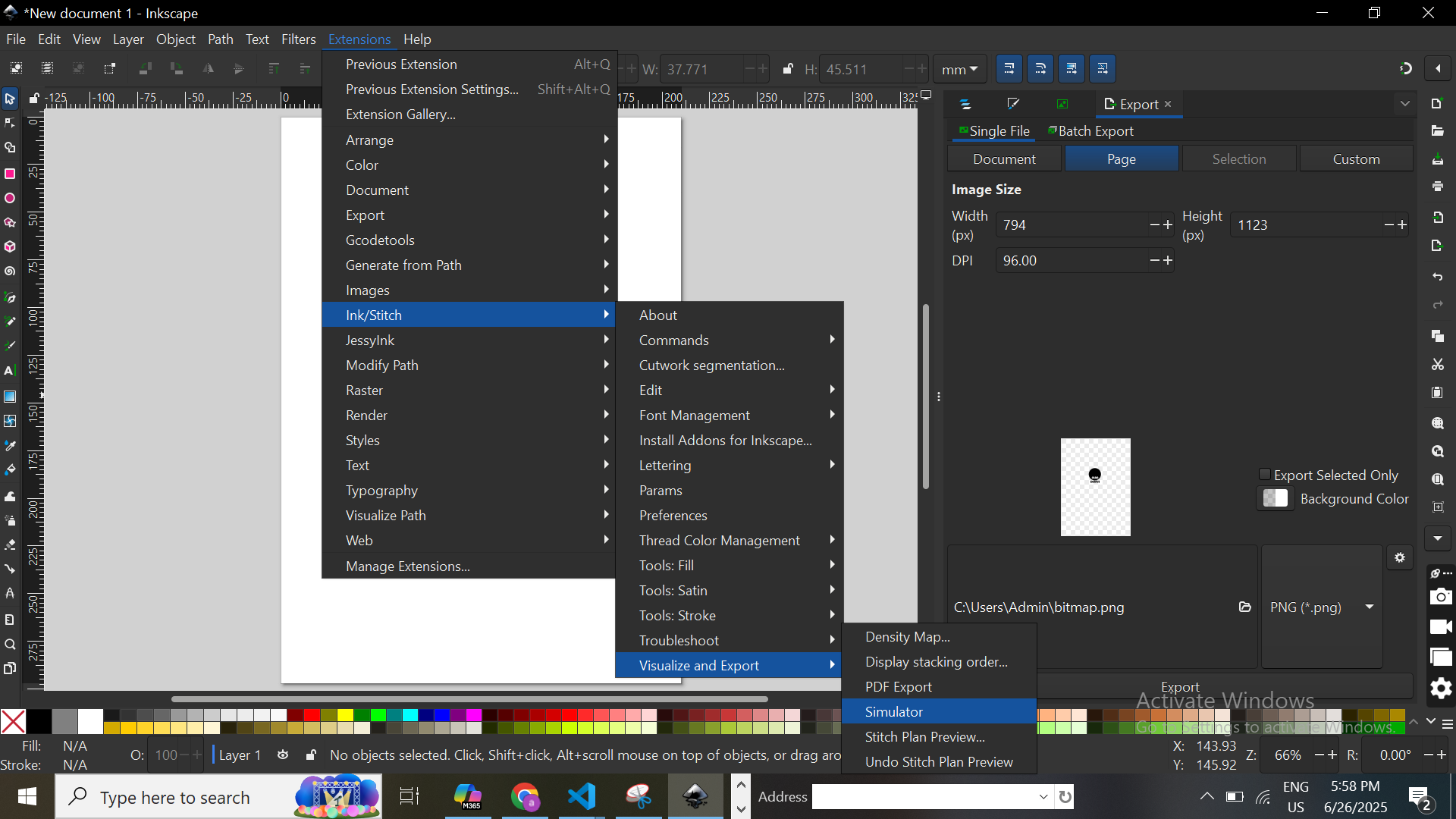Expand Font Management submenu
1456x819 pixels.
[730, 415]
